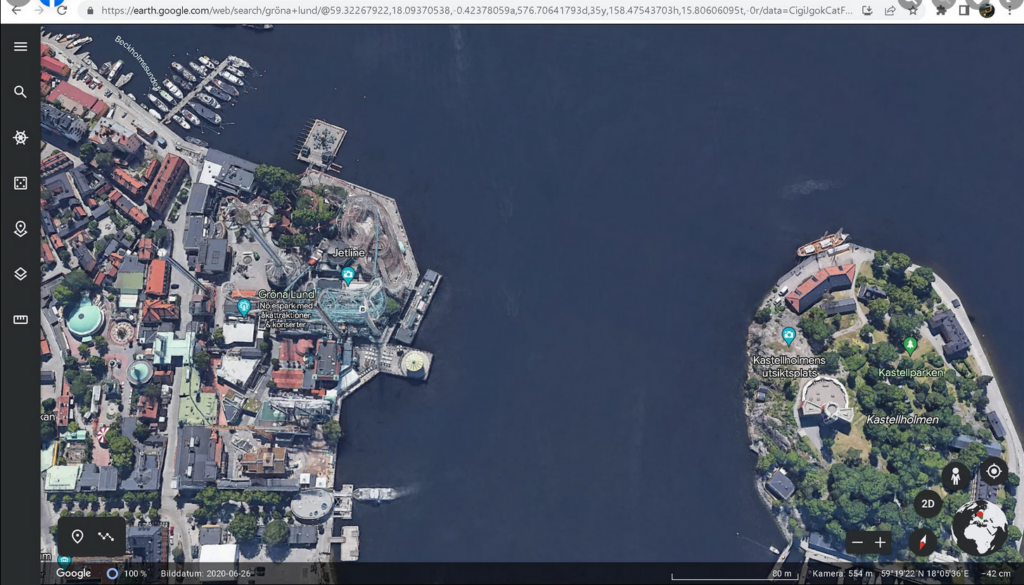Toggle the 2D view button
Screen dimensions: 1024x585
point(927,504)
